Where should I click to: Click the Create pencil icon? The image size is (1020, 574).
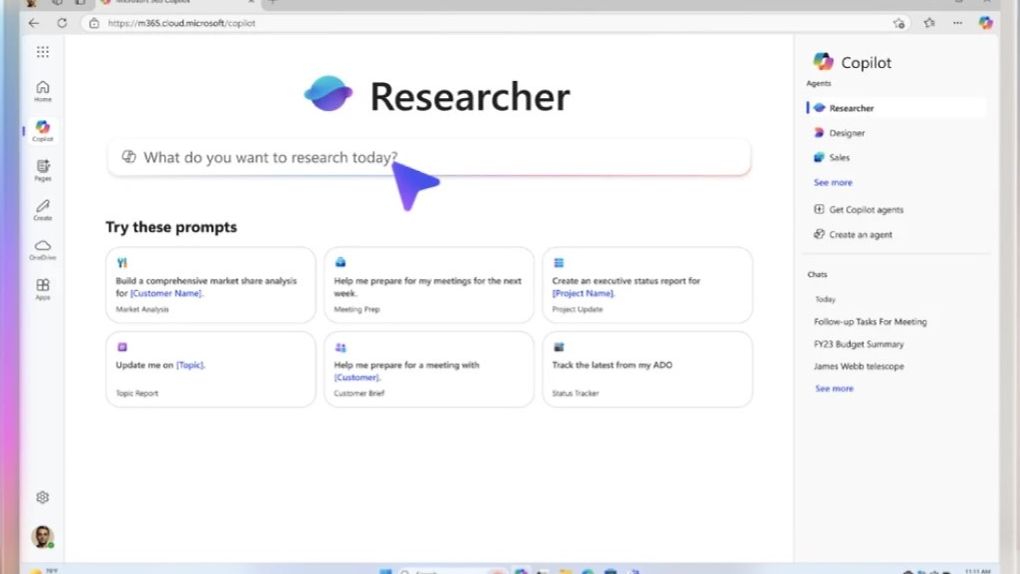43,209
